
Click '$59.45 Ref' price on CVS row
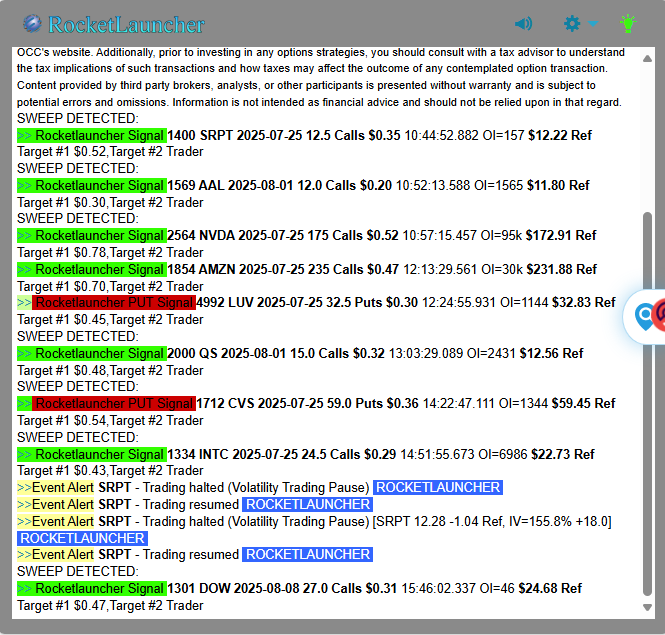click(583, 403)
